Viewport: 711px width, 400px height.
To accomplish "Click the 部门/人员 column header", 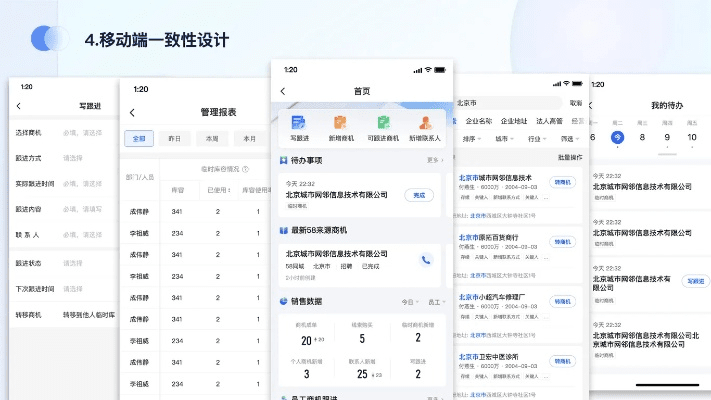I will point(140,177).
